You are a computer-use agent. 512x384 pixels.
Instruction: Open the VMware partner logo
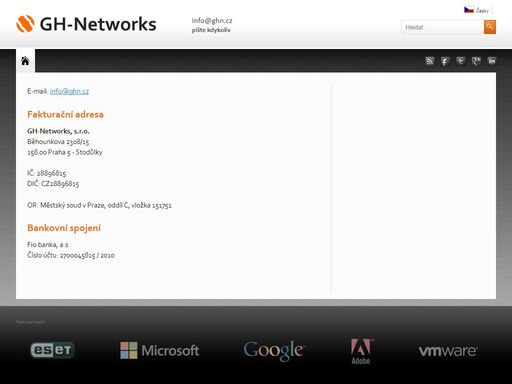point(448,351)
